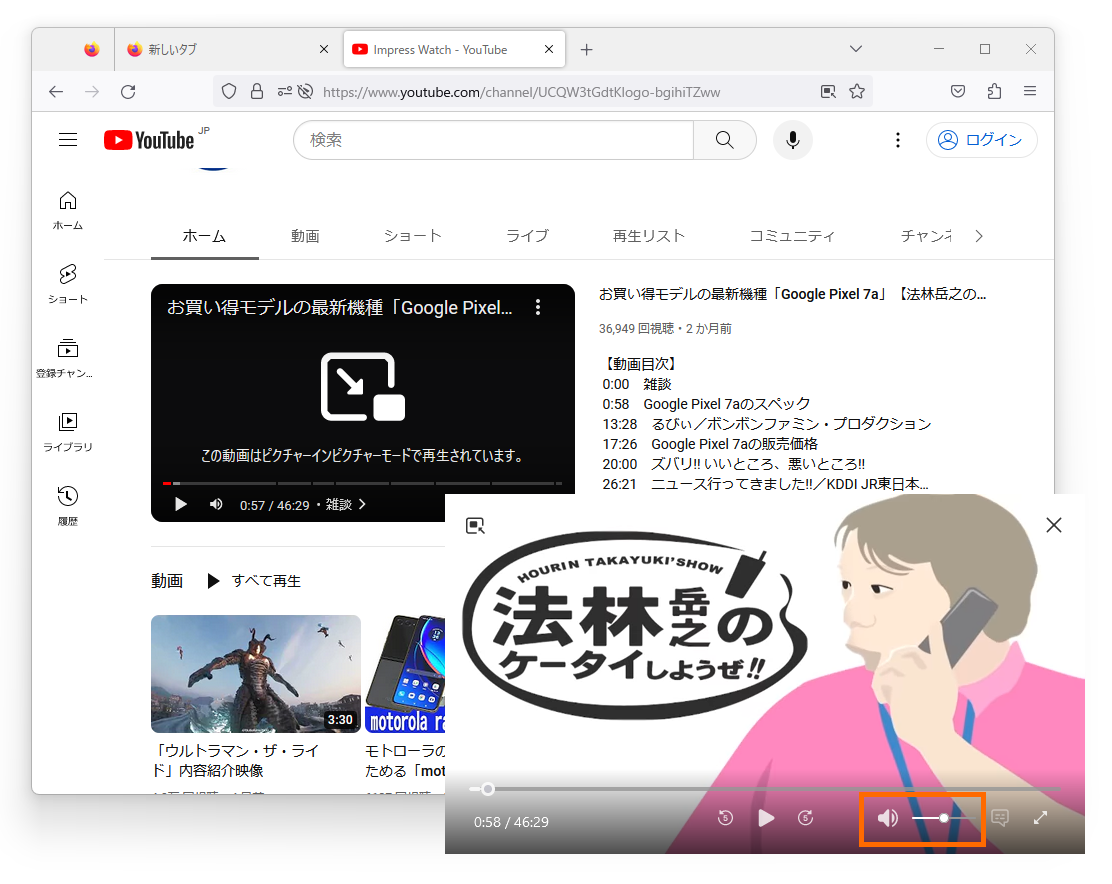Open ライブラリ from the sidebar

pyautogui.click(x=67, y=430)
